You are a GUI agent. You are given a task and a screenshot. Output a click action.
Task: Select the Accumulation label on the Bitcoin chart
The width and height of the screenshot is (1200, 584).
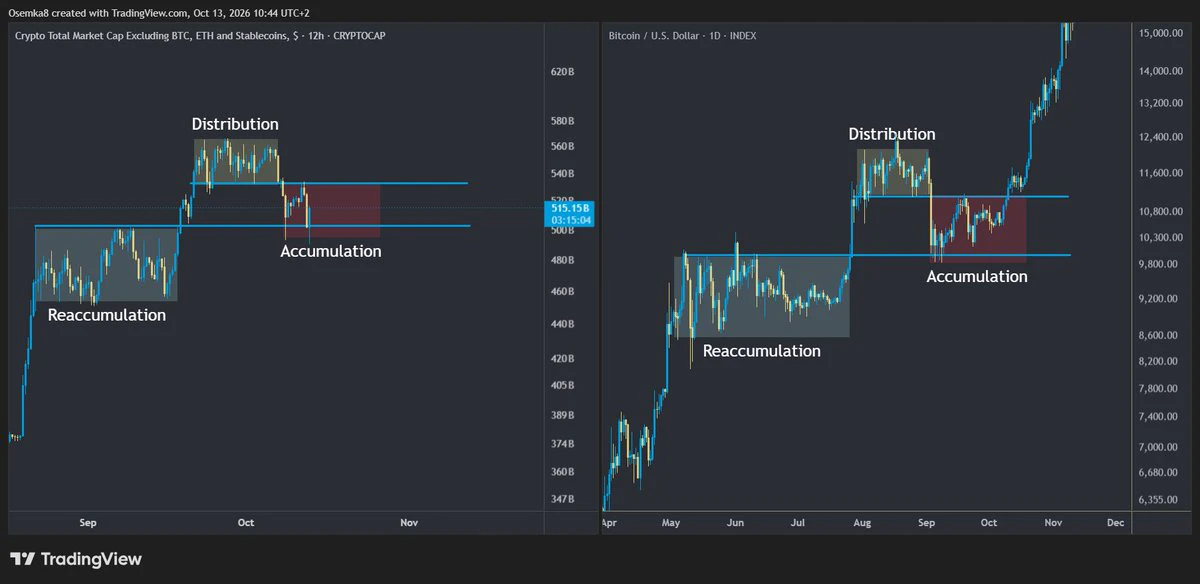pyautogui.click(x=977, y=276)
